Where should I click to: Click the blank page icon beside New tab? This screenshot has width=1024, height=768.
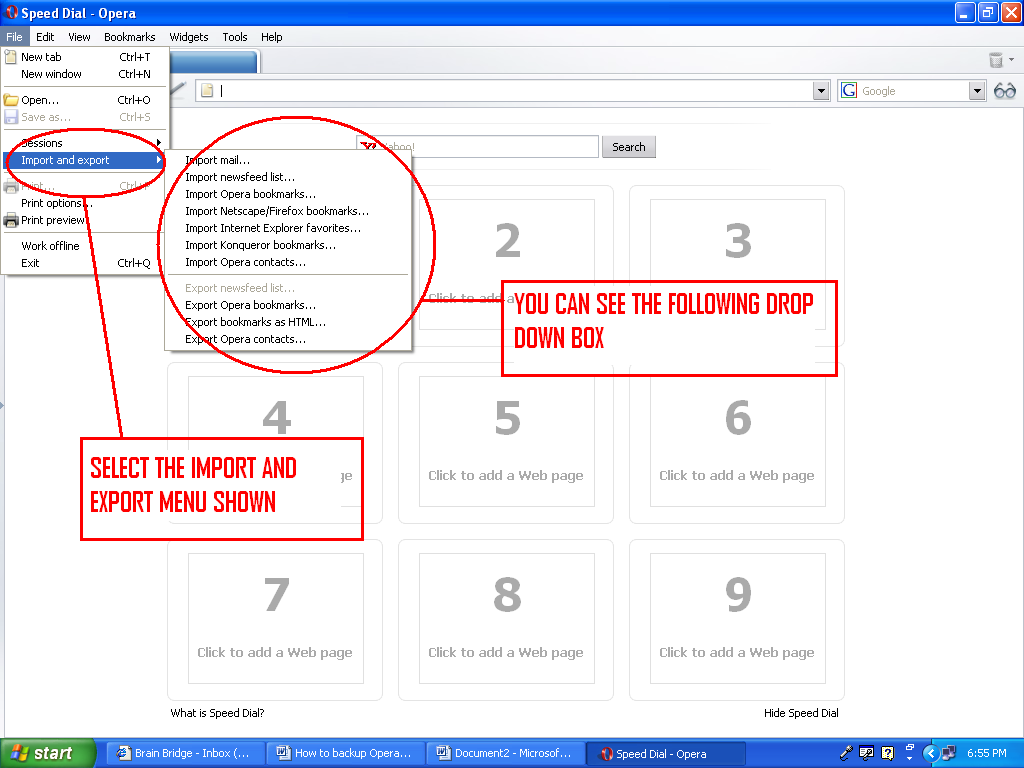(x=10, y=57)
